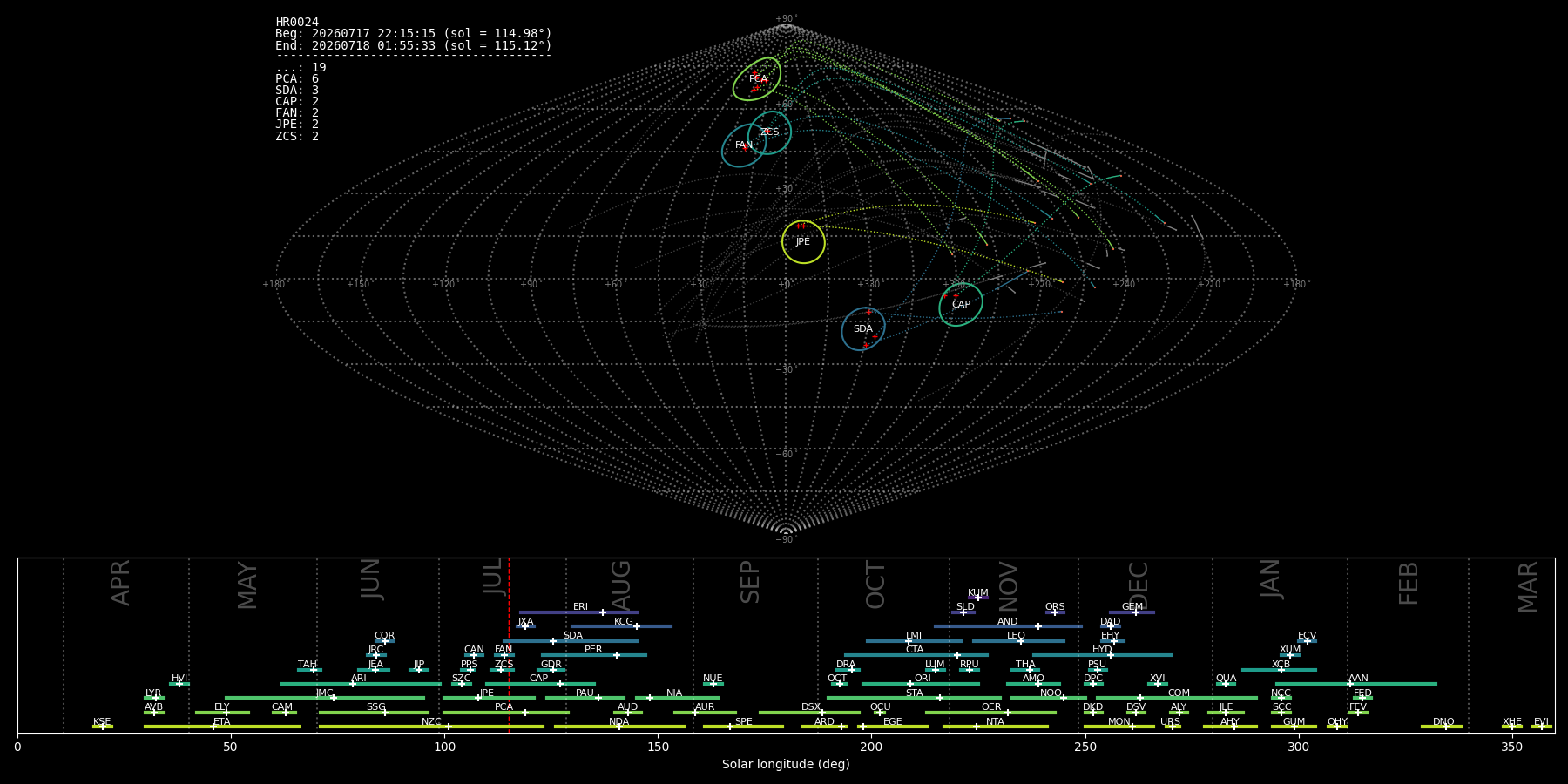Click the KCG shower bar in timeline
The image size is (1568, 784).
[621, 626]
